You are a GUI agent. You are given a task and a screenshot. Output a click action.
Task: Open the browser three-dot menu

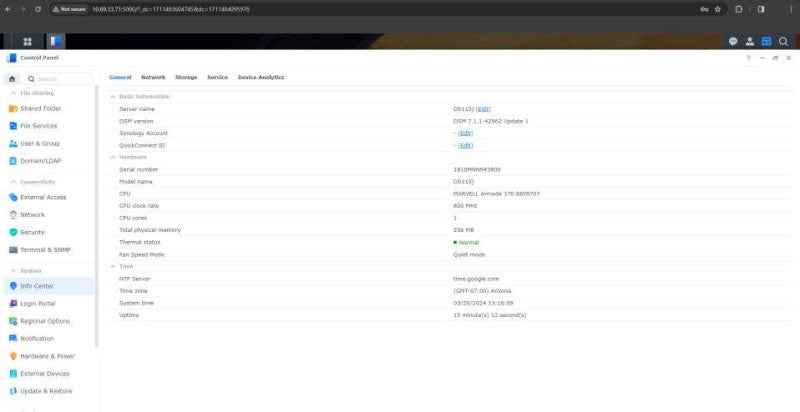(791, 9)
